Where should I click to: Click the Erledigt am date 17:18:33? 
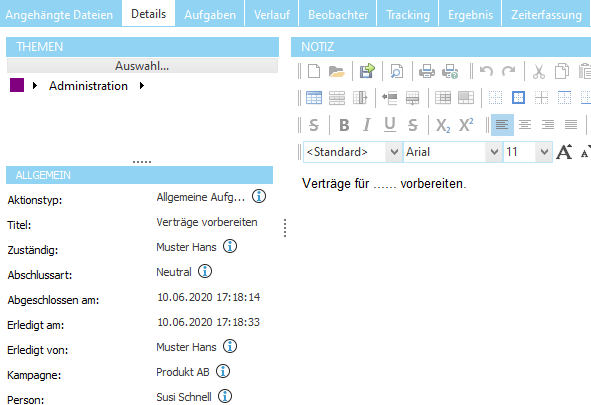click(208, 322)
